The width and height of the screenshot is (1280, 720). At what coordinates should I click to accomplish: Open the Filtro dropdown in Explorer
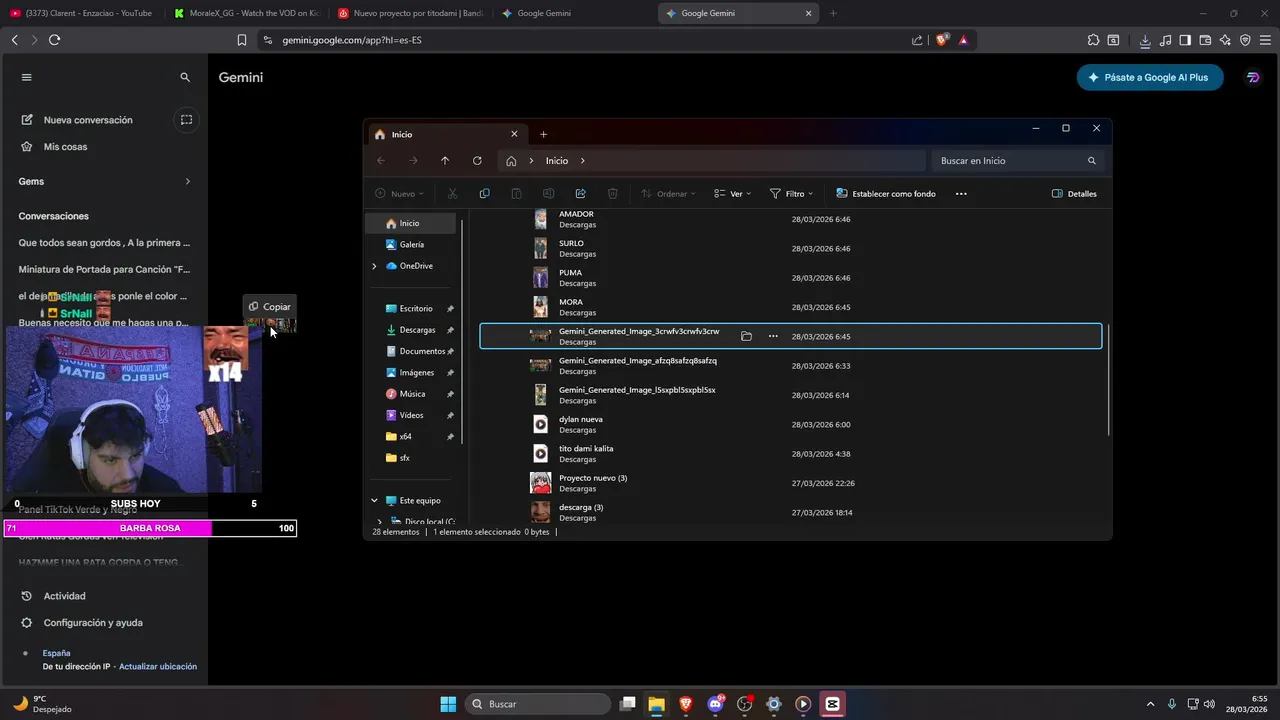791,194
